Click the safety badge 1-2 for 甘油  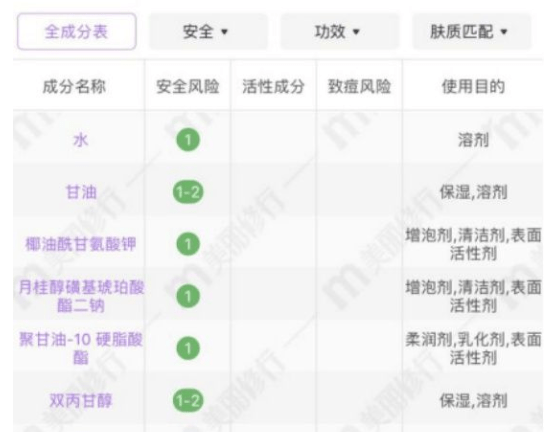tap(188, 192)
